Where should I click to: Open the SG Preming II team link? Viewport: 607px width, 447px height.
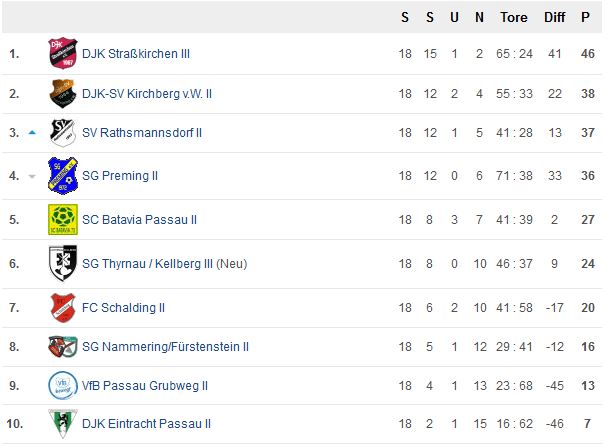click(x=120, y=176)
